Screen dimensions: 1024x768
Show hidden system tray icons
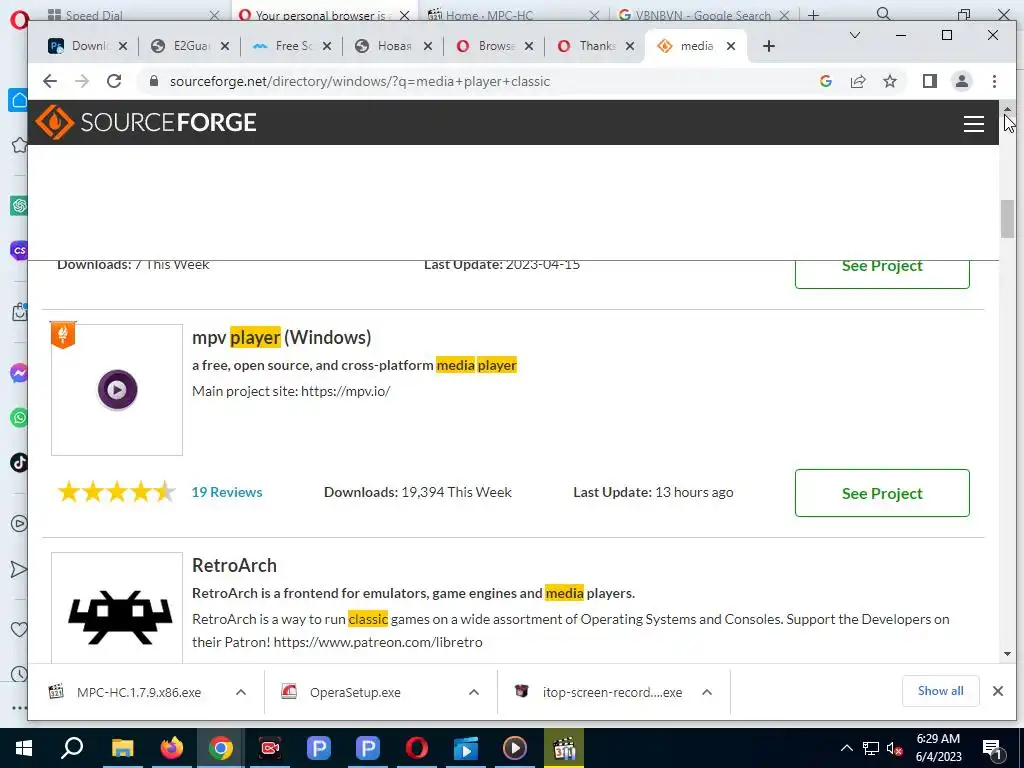coord(846,748)
